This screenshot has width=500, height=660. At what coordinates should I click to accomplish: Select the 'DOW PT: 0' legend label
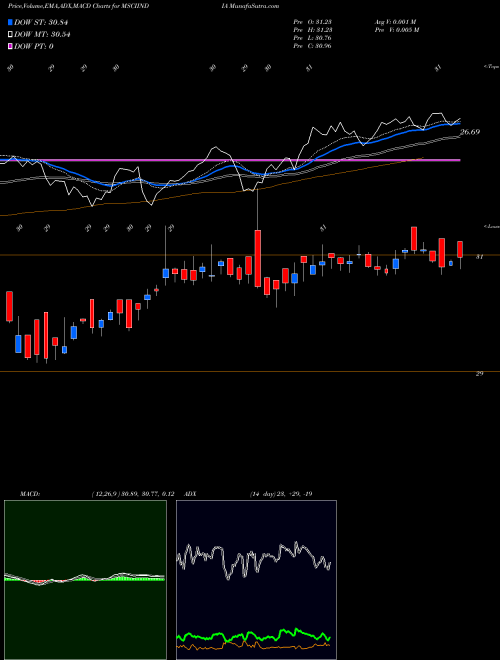point(34,46)
